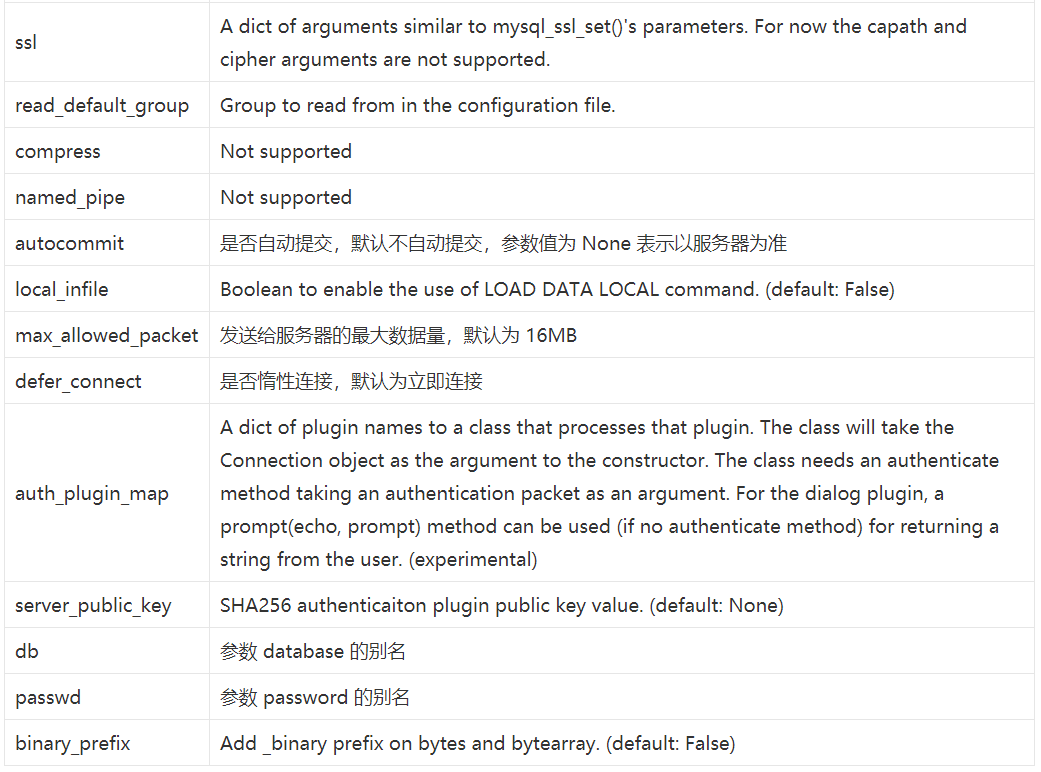
Task: Click the auth_plugin_map parameter name
Action: pos(92,494)
